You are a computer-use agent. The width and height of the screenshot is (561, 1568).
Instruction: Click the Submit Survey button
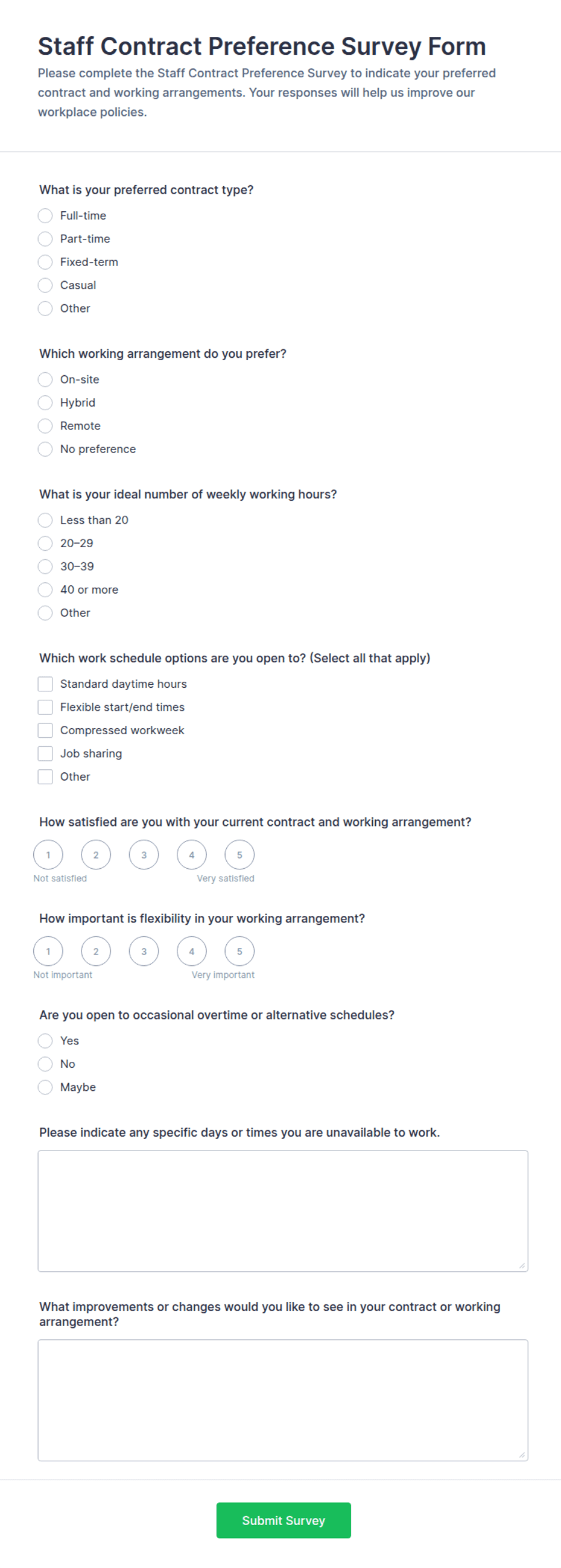284,1520
